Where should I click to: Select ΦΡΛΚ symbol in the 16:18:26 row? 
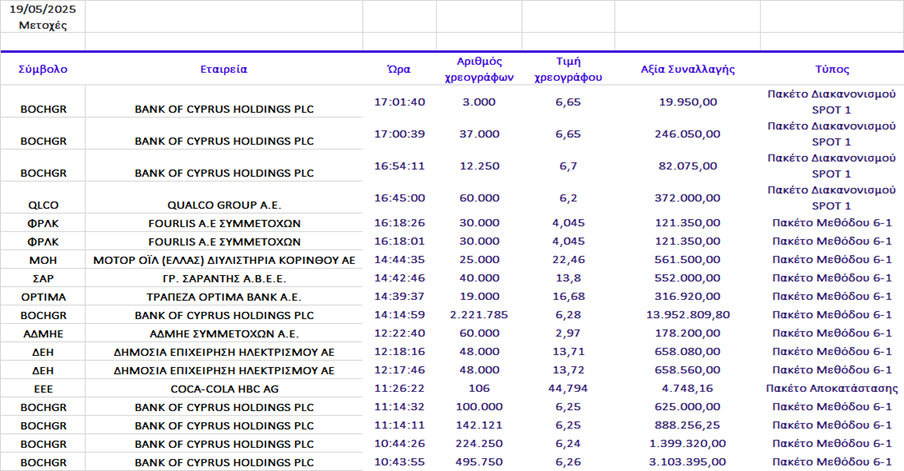43,223
